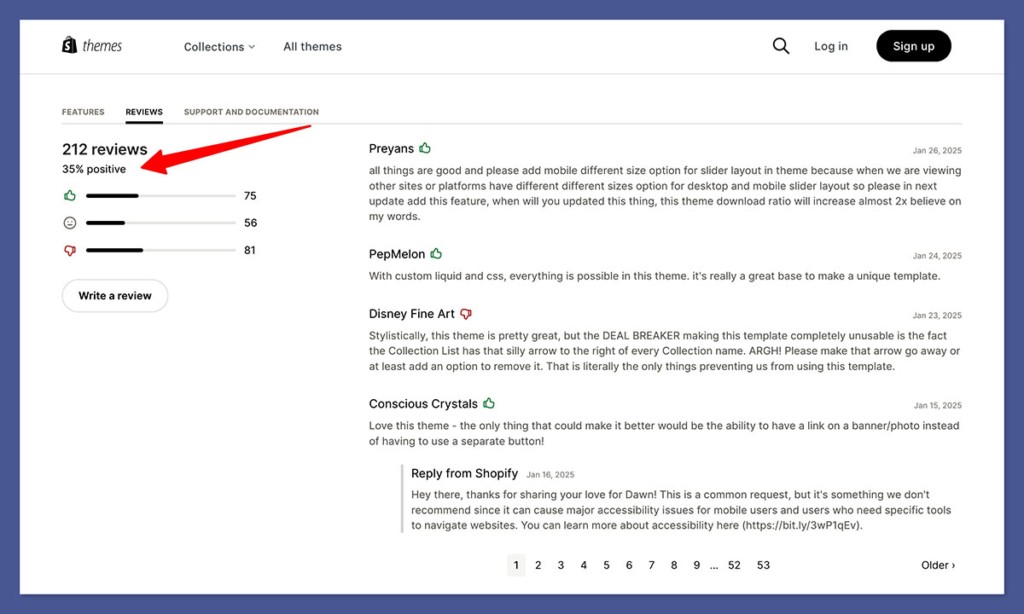Open the search magnifier icon

(x=781, y=45)
